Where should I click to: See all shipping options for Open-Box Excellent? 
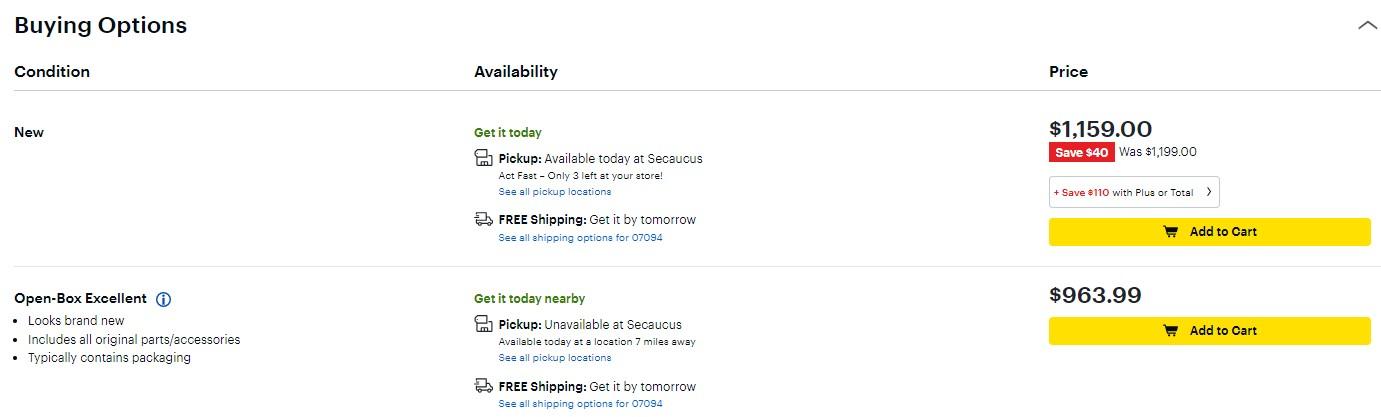tap(580, 404)
